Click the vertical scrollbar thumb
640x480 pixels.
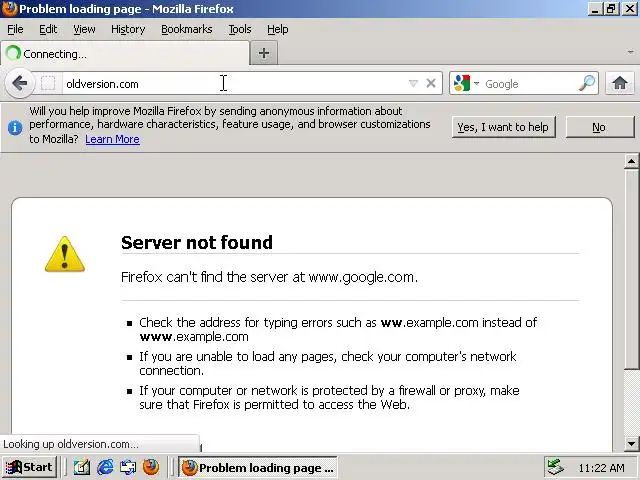[631, 269]
